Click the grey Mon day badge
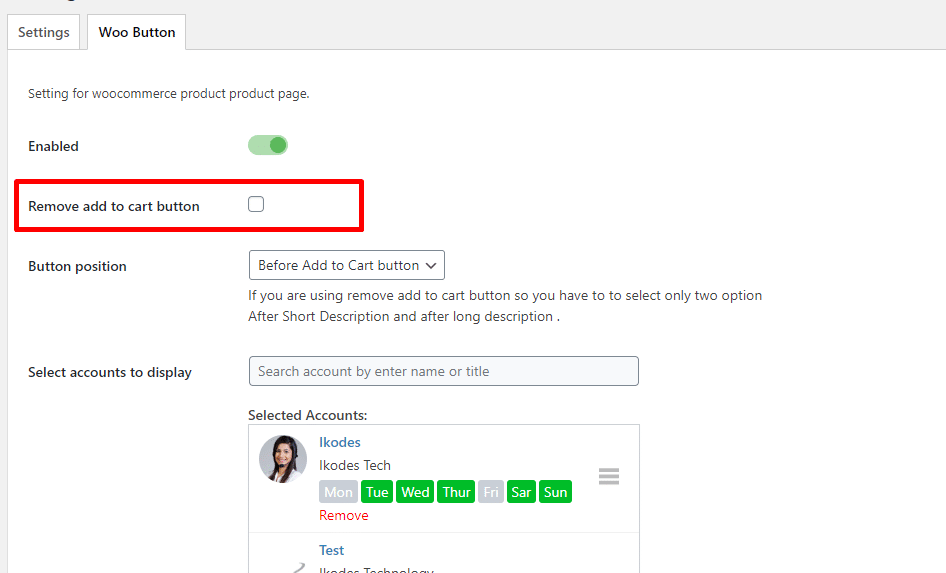The height and width of the screenshot is (573, 946). 338,492
